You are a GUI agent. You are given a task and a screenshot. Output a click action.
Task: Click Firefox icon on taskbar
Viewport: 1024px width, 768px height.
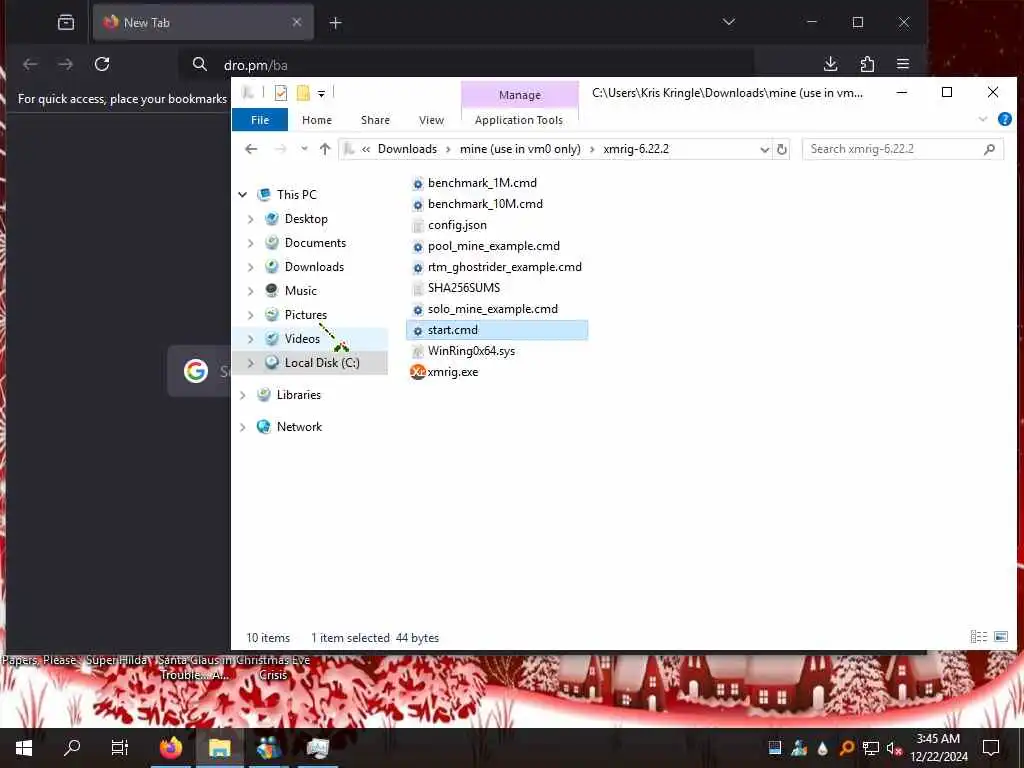click(171, 747)
